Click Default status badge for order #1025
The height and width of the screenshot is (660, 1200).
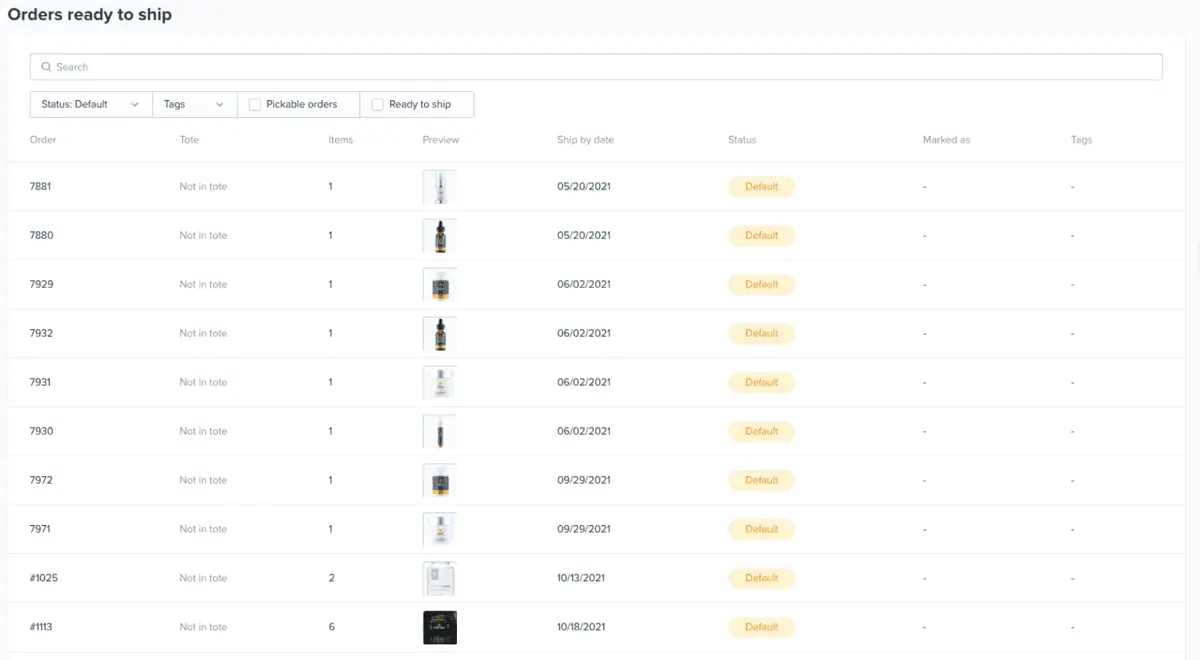(x=761, y=579)
